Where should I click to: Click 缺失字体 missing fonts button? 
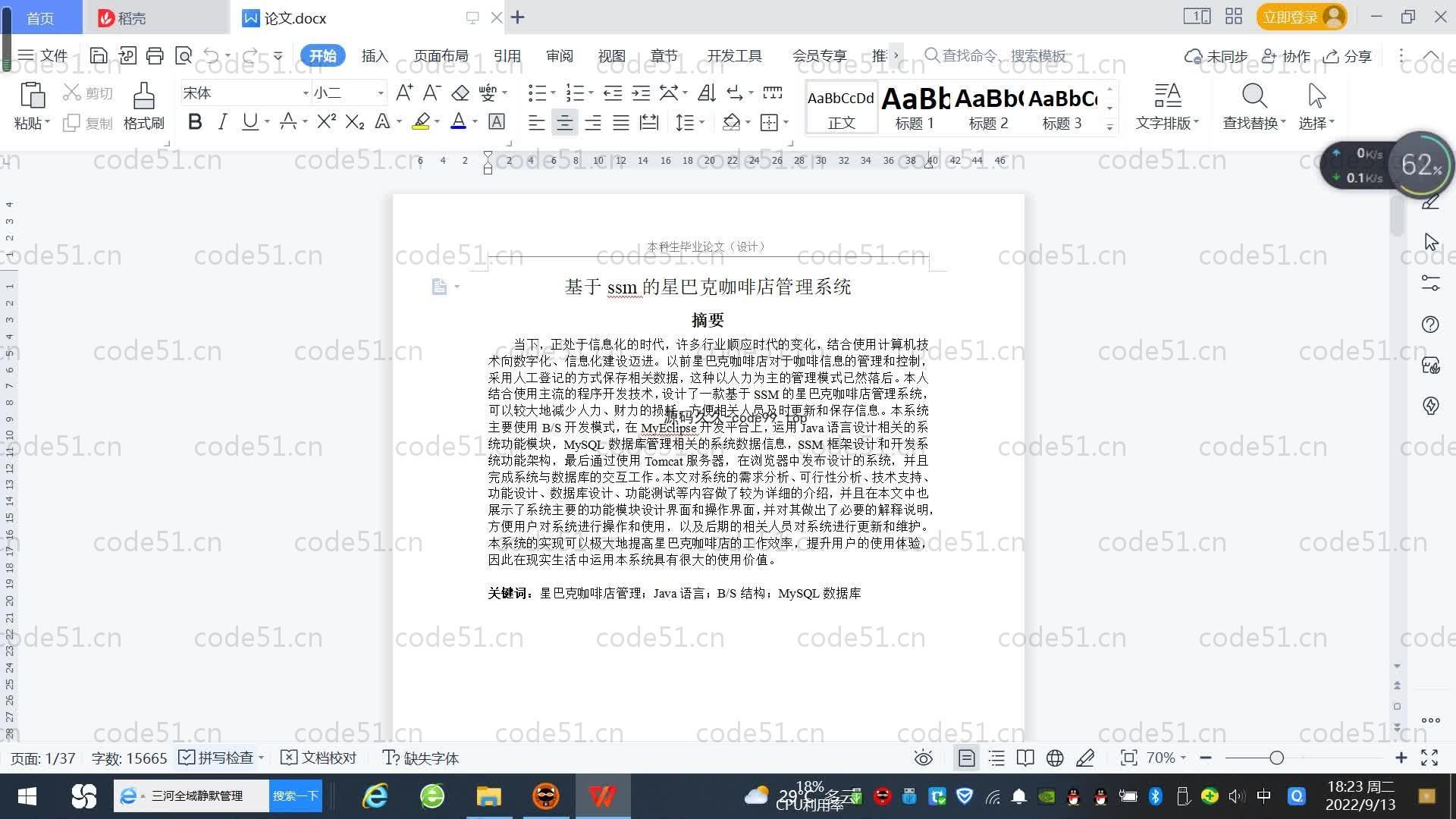[x=421, y=758]
